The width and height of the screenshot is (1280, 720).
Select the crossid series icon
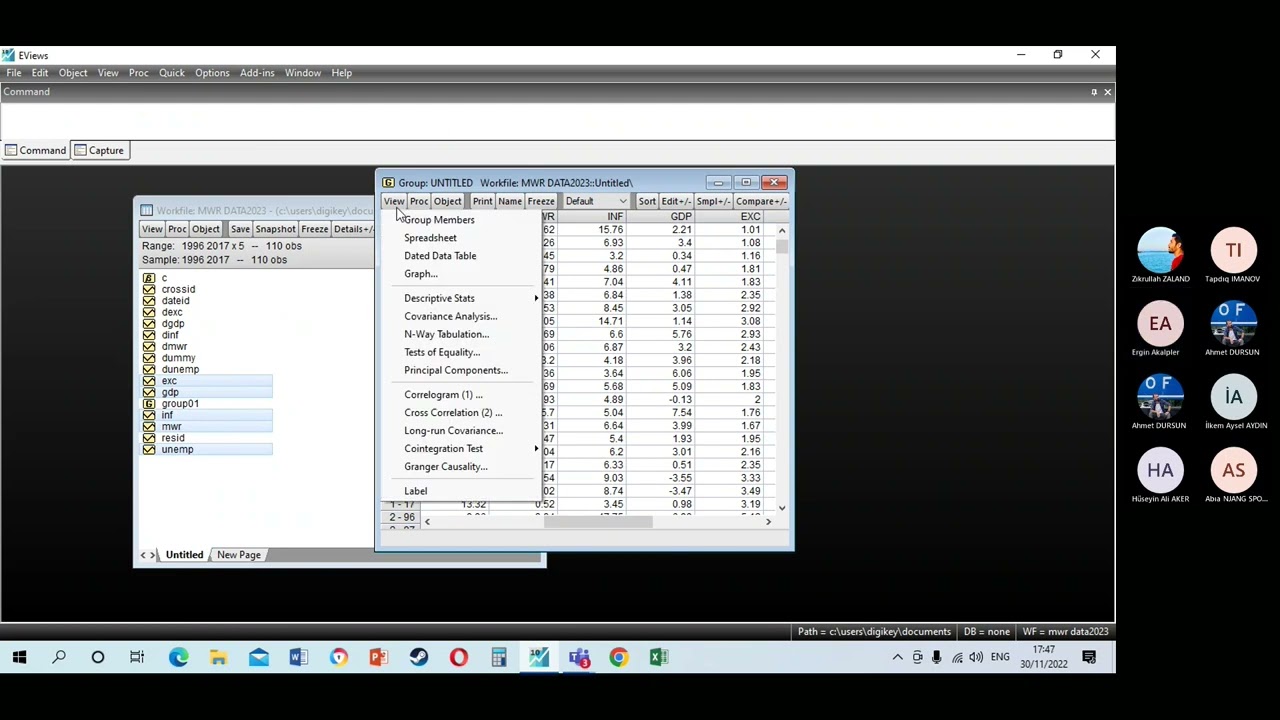coord(149,289)
